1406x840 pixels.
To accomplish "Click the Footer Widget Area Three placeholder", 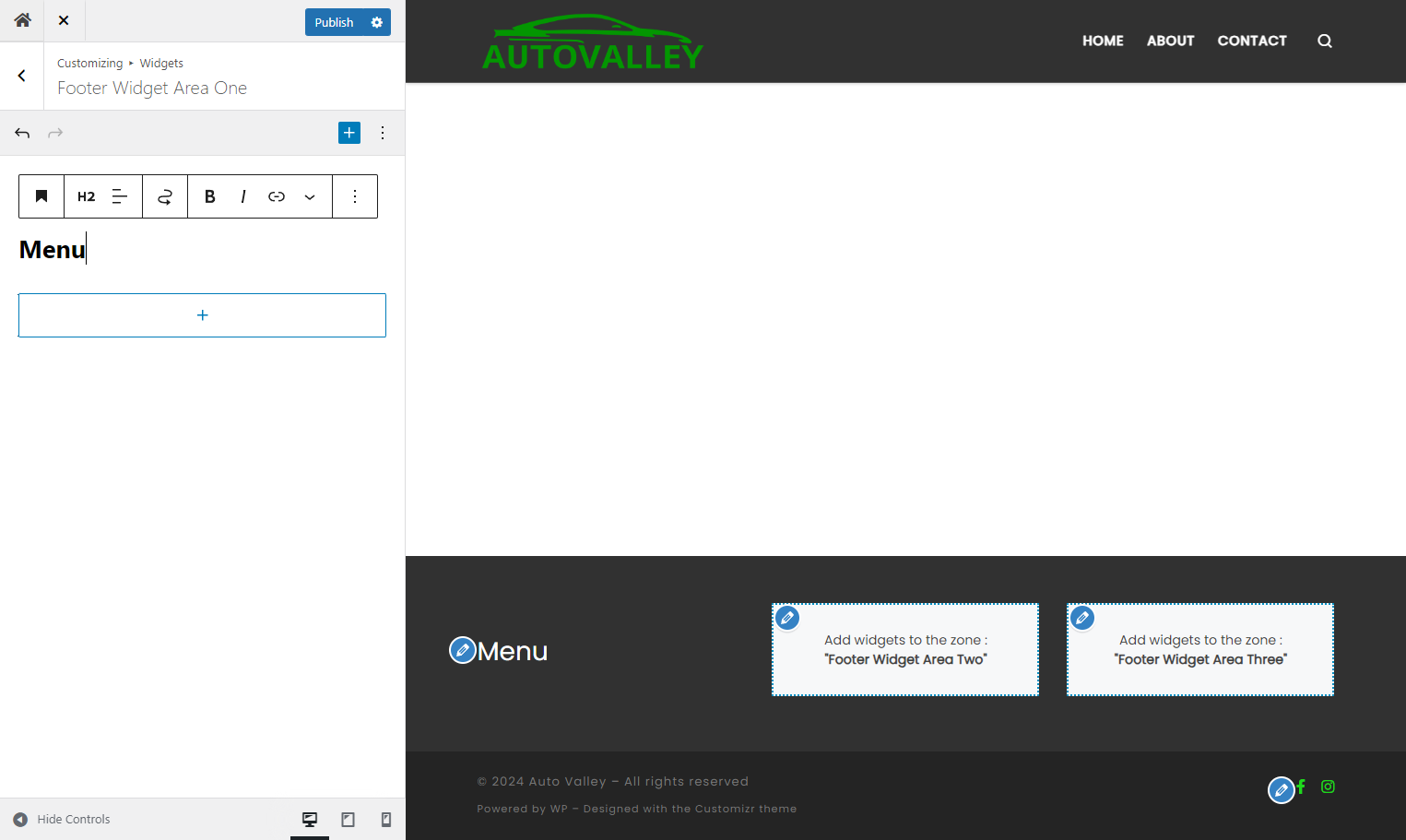I will [x=1200, y=649].
